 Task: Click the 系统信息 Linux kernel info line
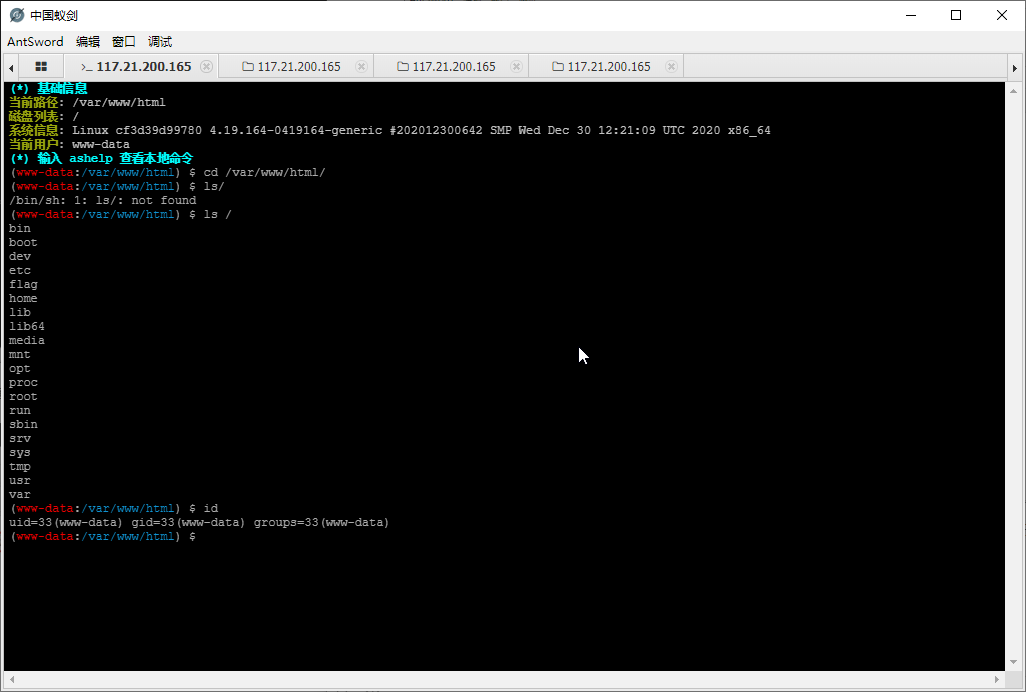pyautogui.click(x=390, y=130)
